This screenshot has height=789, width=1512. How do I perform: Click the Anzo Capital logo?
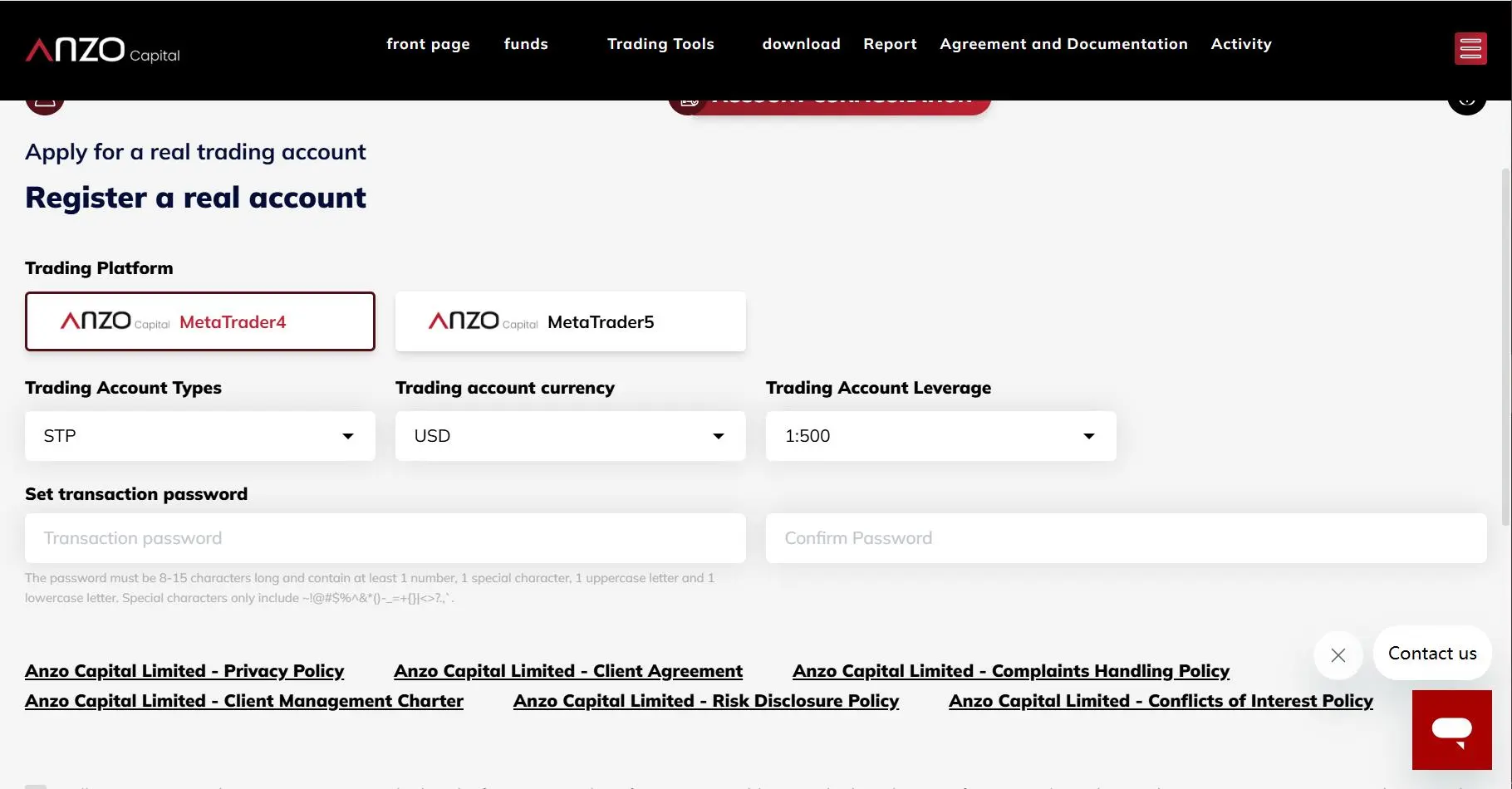point(103,51)
